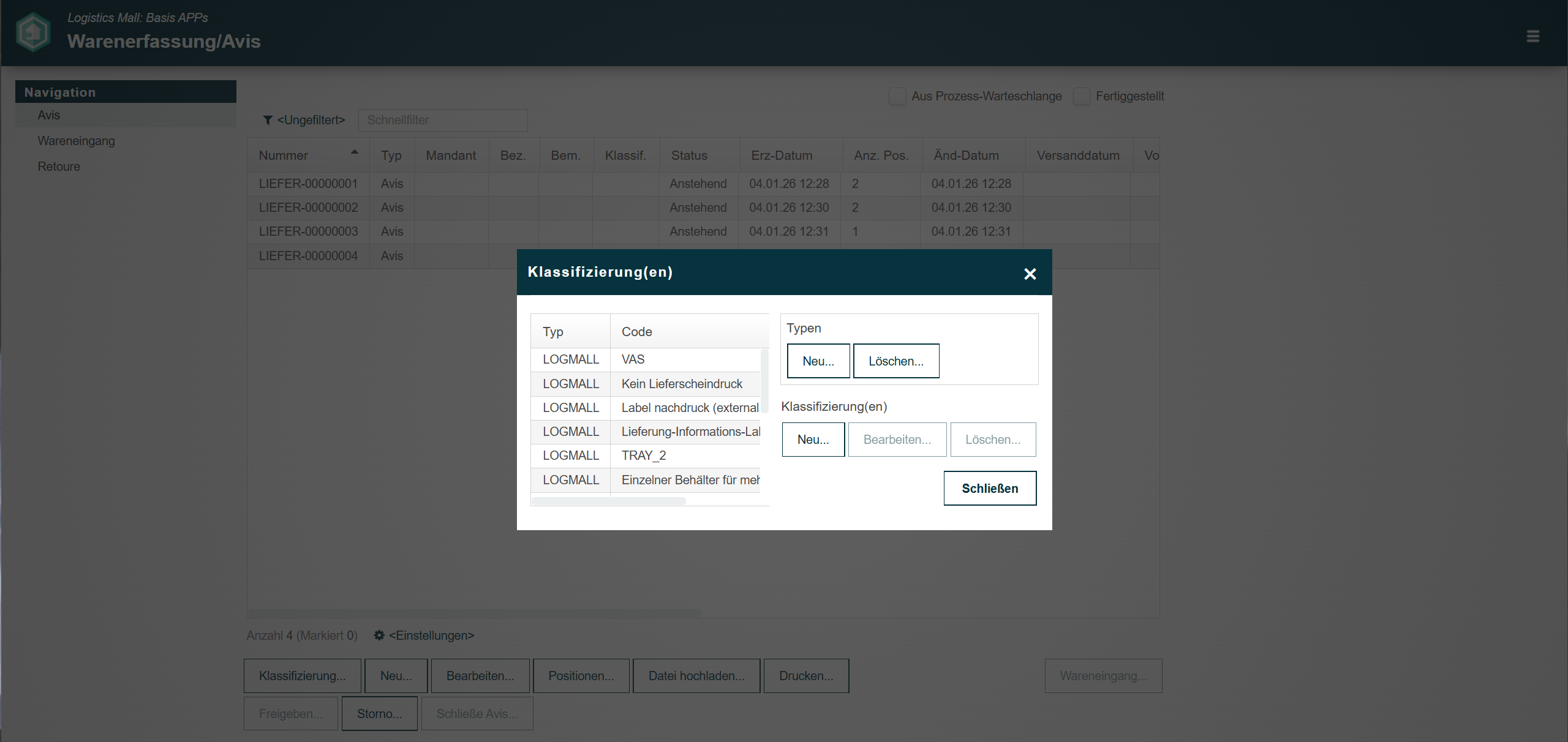Open the <Ungefiltert> filter dropdown
Viewport: 1568px width, 742px height.
[311, 120]
